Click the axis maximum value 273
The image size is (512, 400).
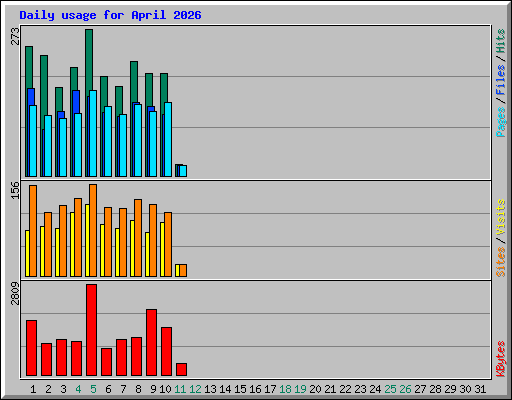pos(15,36)
